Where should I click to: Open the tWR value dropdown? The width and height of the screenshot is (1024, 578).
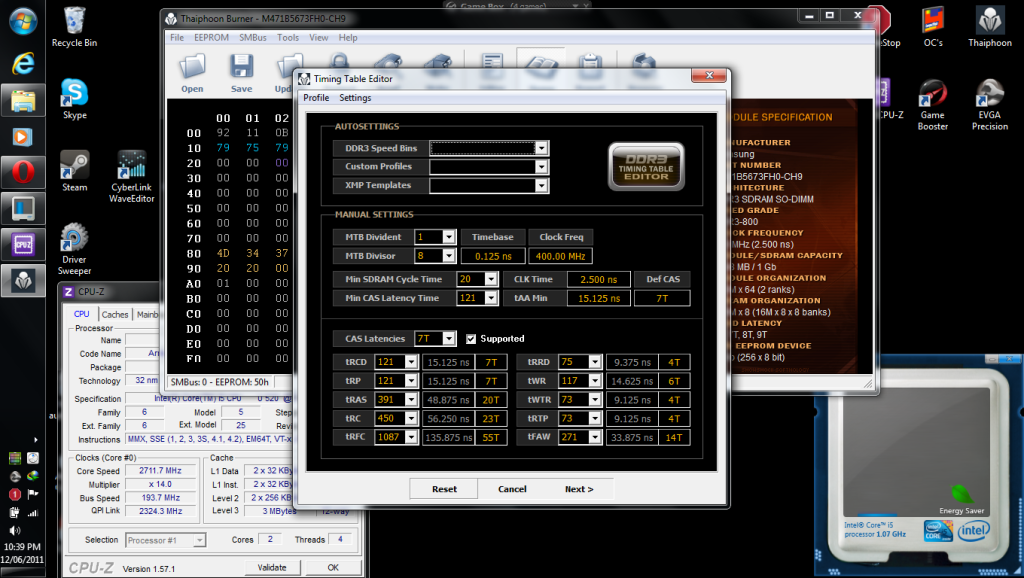pyautogui.click(x=594, y=381)
